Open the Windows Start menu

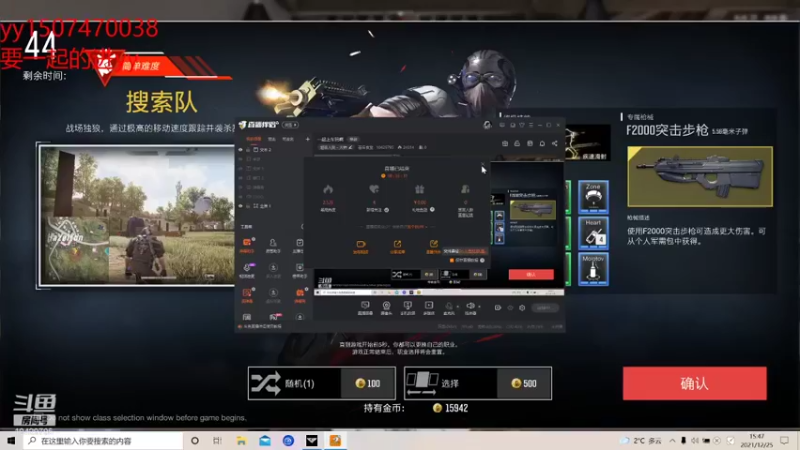tap(11, 440)
